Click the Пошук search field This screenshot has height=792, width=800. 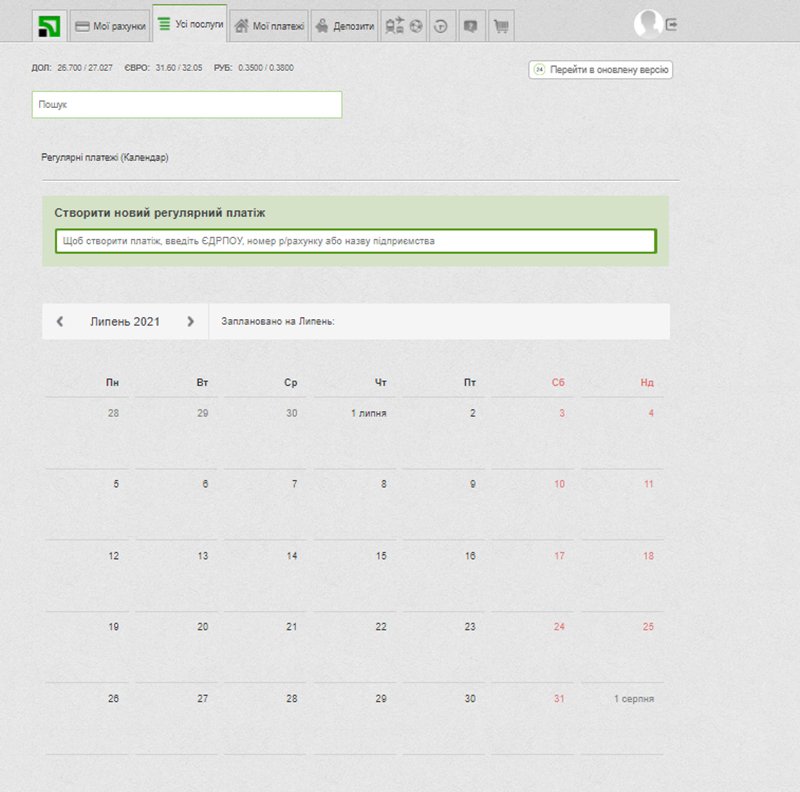(187, 105)
